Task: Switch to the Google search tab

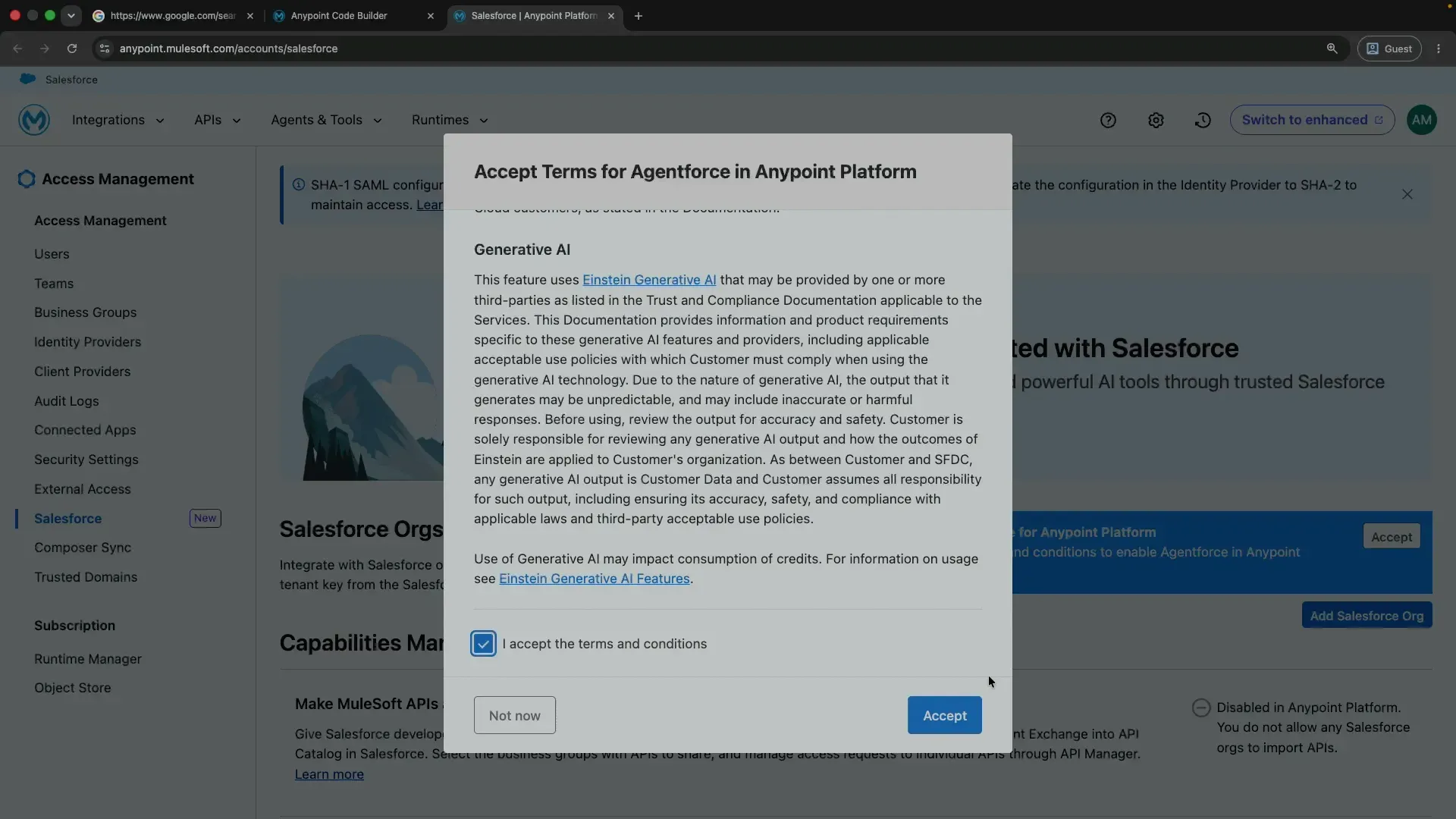Action: (172, 16)
